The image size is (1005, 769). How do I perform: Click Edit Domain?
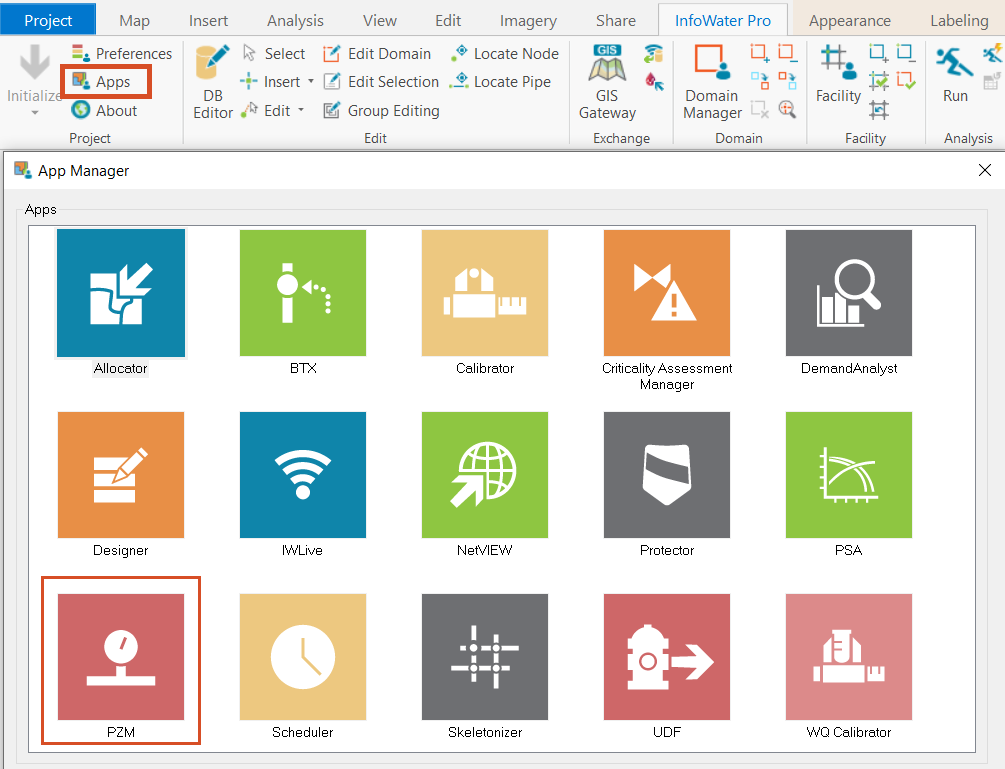point(376,53)
